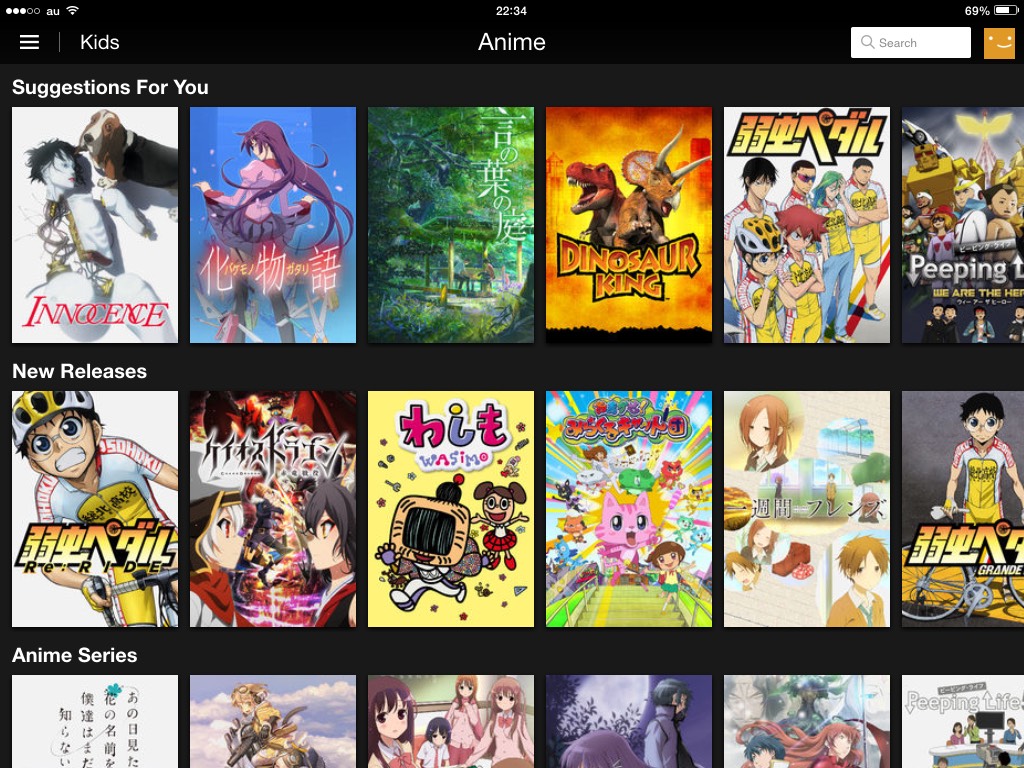The image size is (1024, 768).
Task: Open the Peeping Life poster in Anime Series
Action: coord(963,722)
